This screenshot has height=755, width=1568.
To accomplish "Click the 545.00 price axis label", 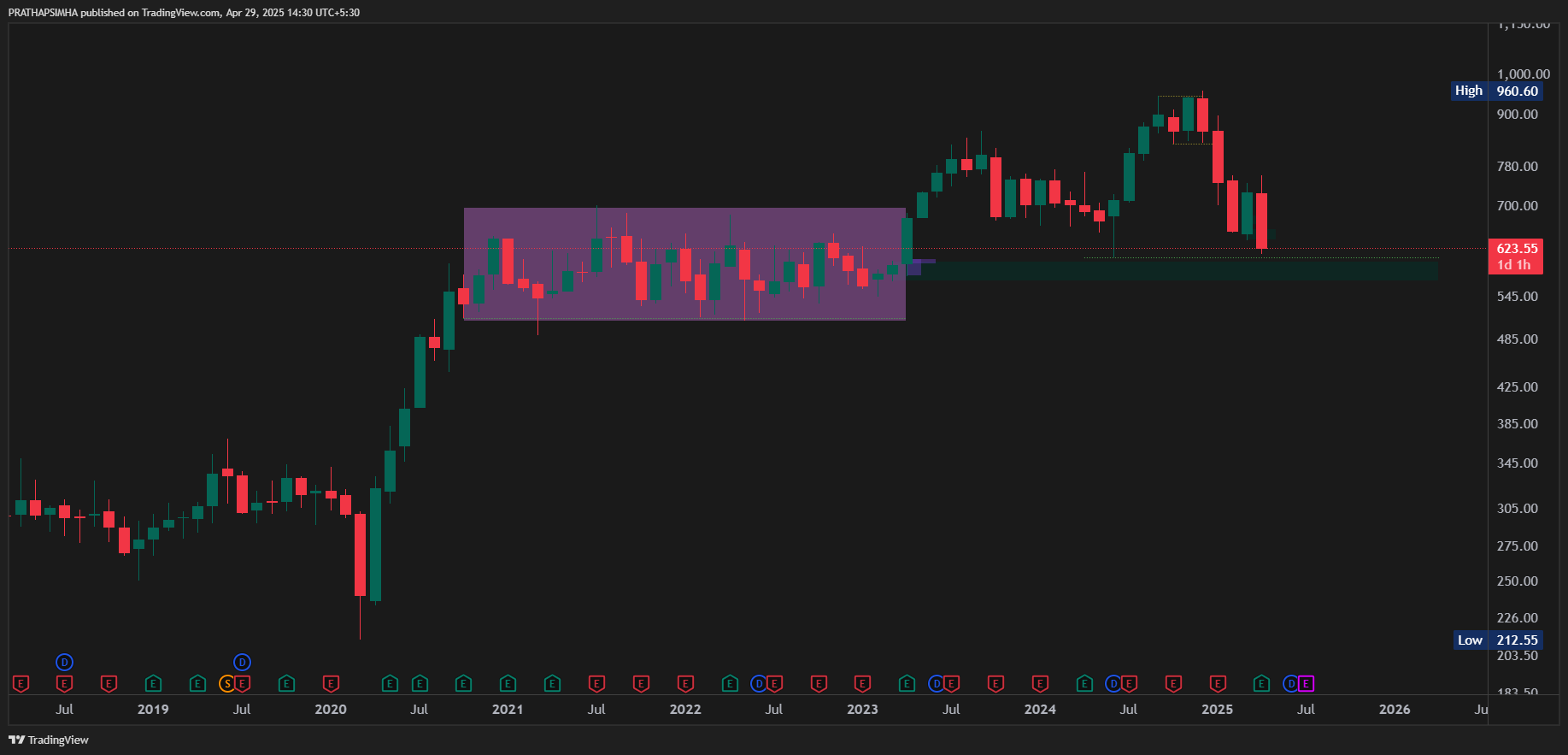I will point(1517,296).
